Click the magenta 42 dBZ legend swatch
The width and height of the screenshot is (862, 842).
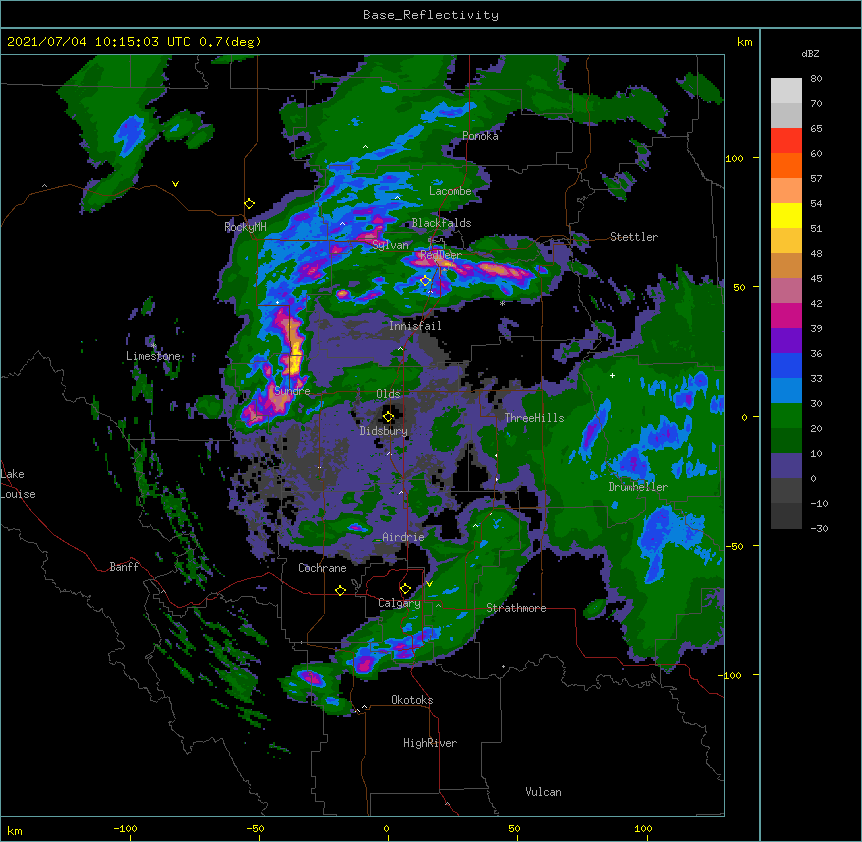786,315
